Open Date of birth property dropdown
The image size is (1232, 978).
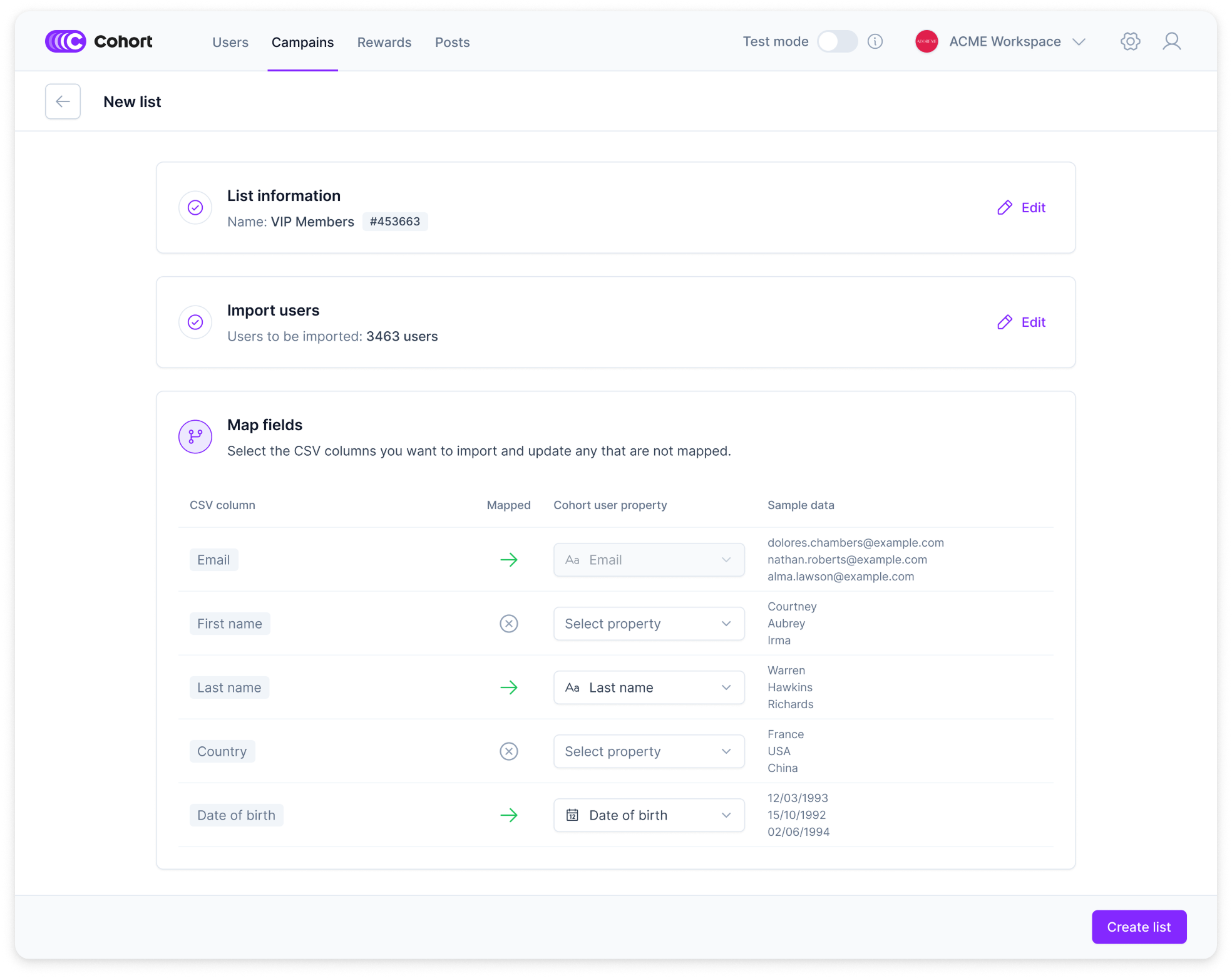click(x=649, y=815)
